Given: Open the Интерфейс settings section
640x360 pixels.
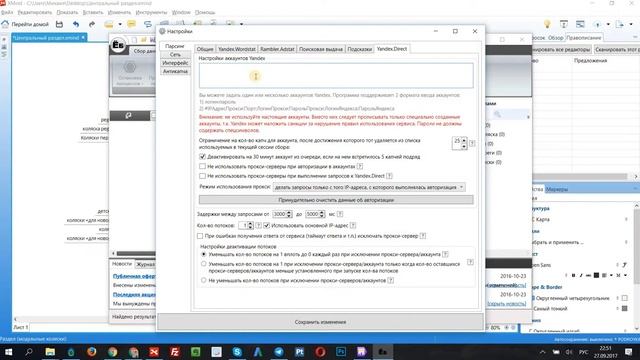Looking at the screenshot, I should 175,63.
